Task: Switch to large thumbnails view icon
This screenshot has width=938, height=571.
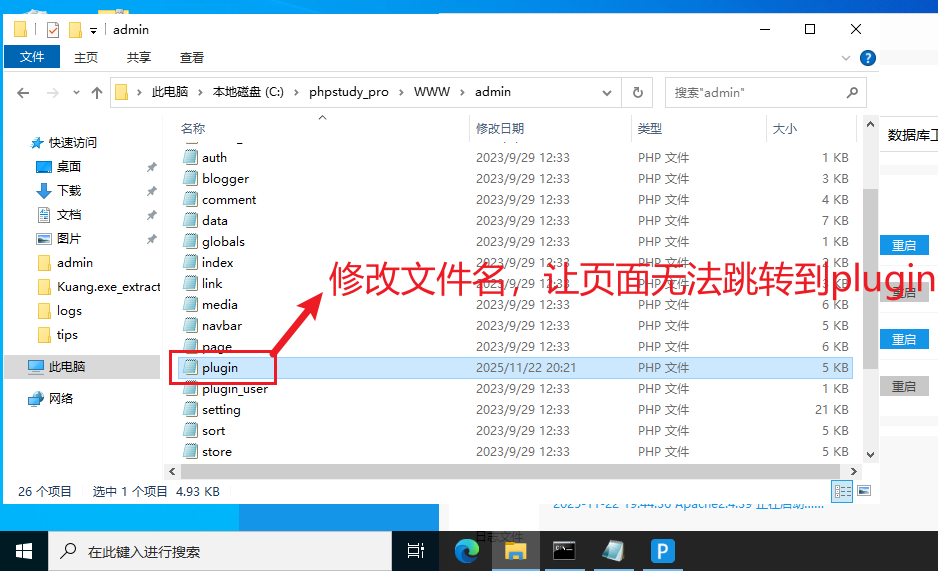Action: pos(864,491)
